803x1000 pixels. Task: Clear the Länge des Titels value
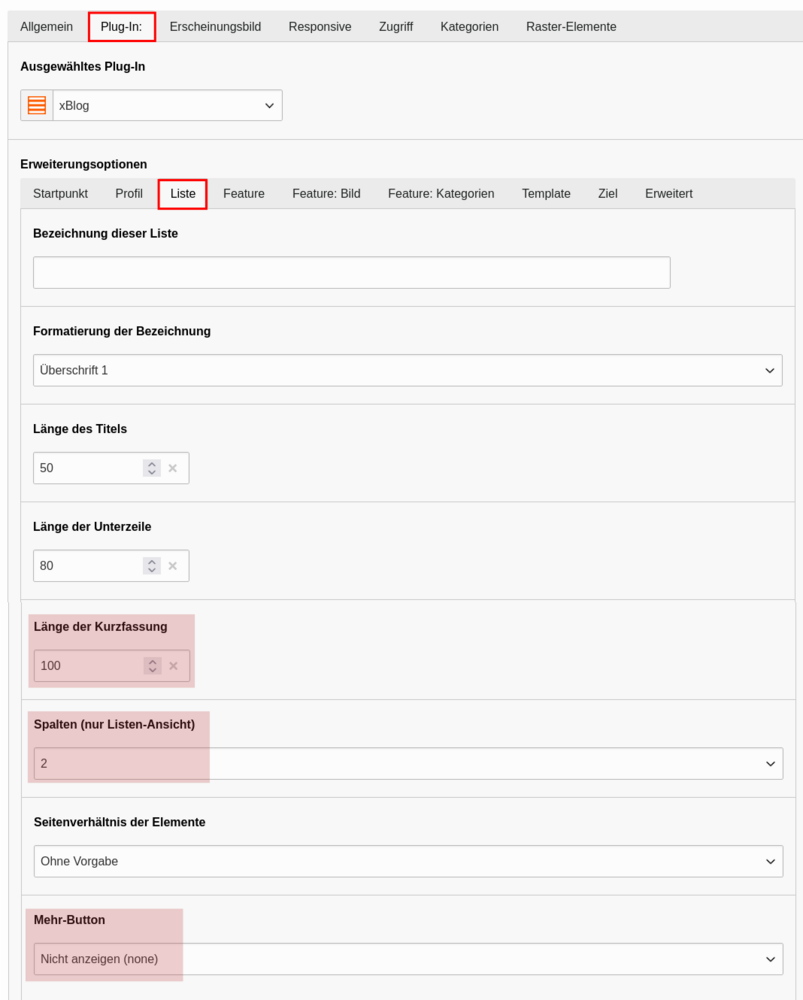(x=173, y=468)
